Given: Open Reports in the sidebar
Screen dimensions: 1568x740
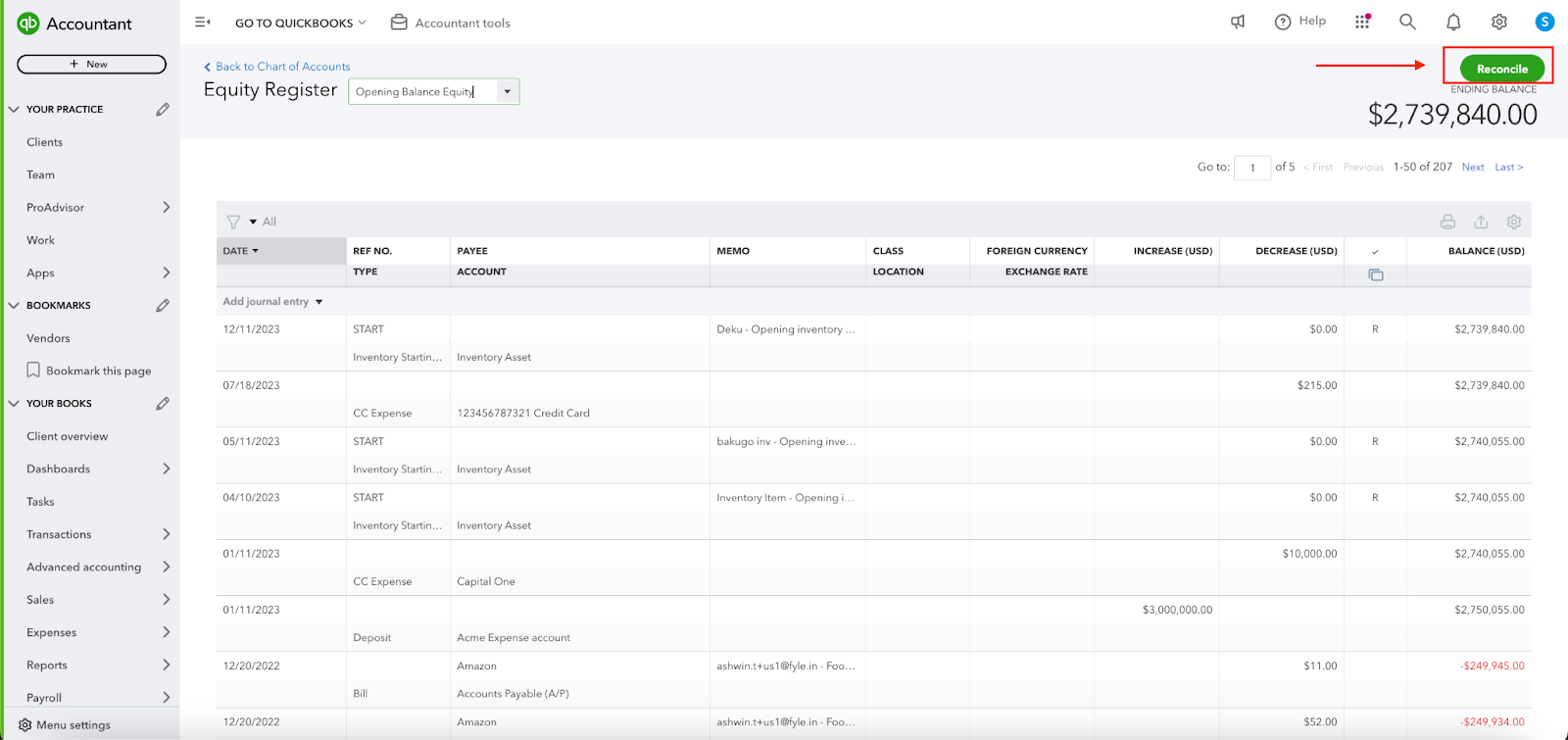Looking at the screenshot, I should pos(47,666).
